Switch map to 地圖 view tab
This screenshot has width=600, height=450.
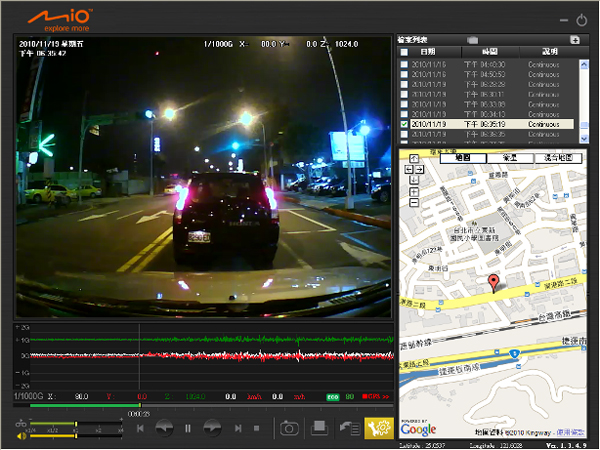[462, 158]
